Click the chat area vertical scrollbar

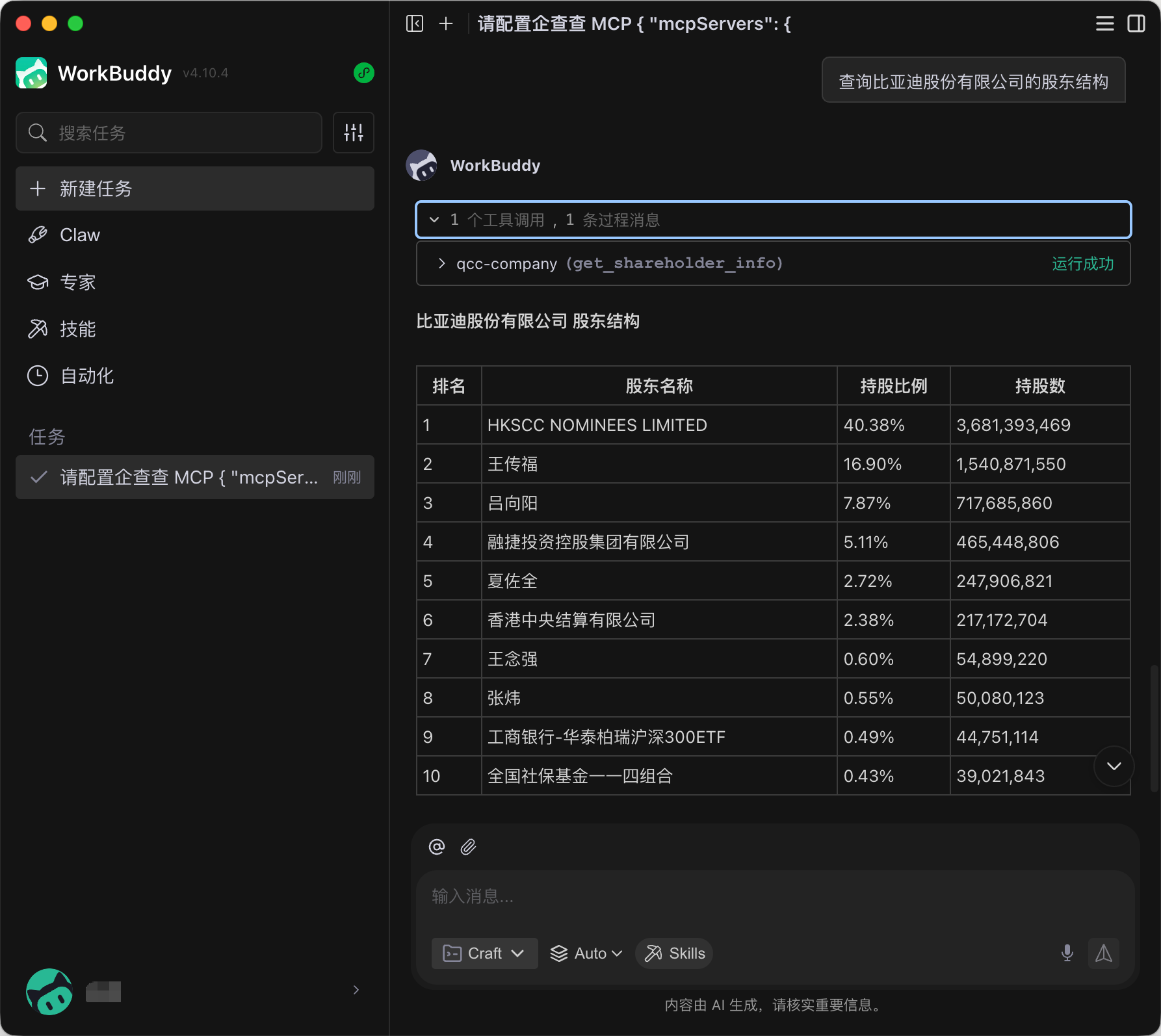pos(1154,728)
